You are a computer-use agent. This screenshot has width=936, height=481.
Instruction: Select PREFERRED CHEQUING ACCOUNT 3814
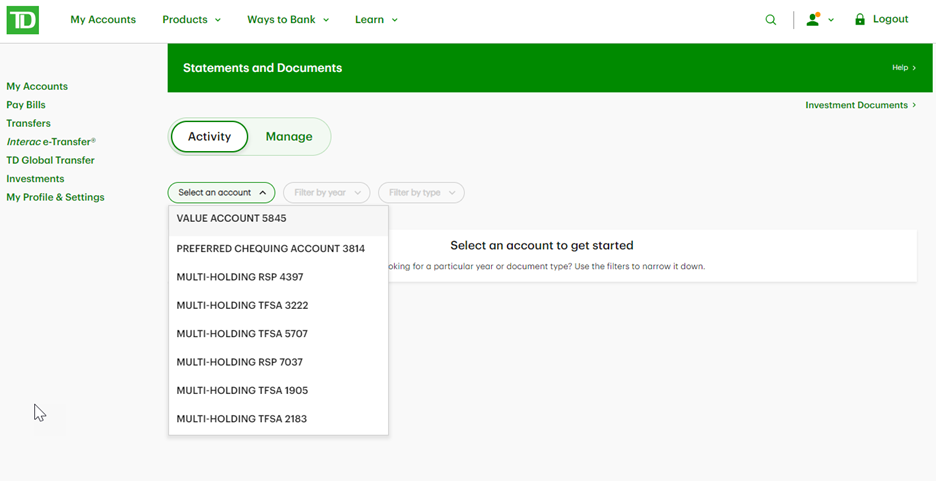[278, 248]
